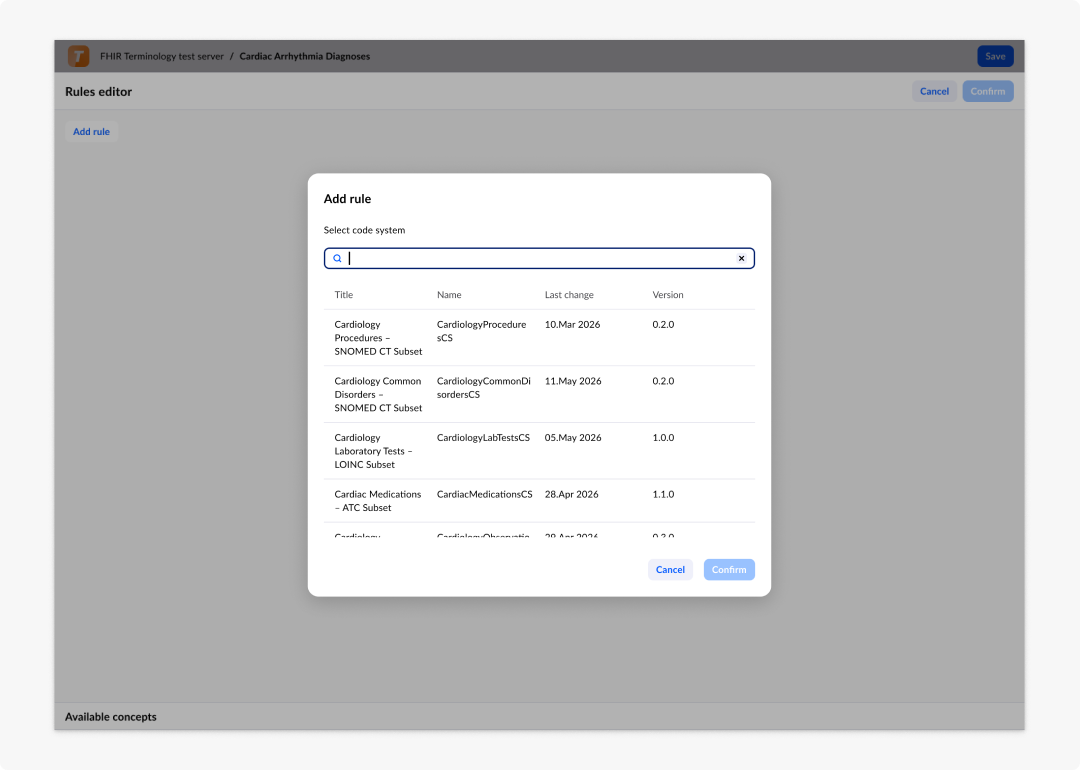Click the Rules editor heading
The height and width of the screenshot is (770, 1080).
coord(98,92)
